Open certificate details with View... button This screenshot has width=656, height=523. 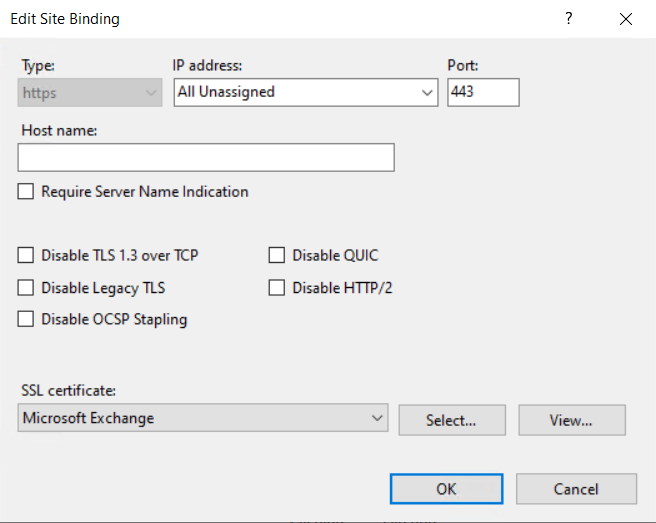(x=572, y=420)
